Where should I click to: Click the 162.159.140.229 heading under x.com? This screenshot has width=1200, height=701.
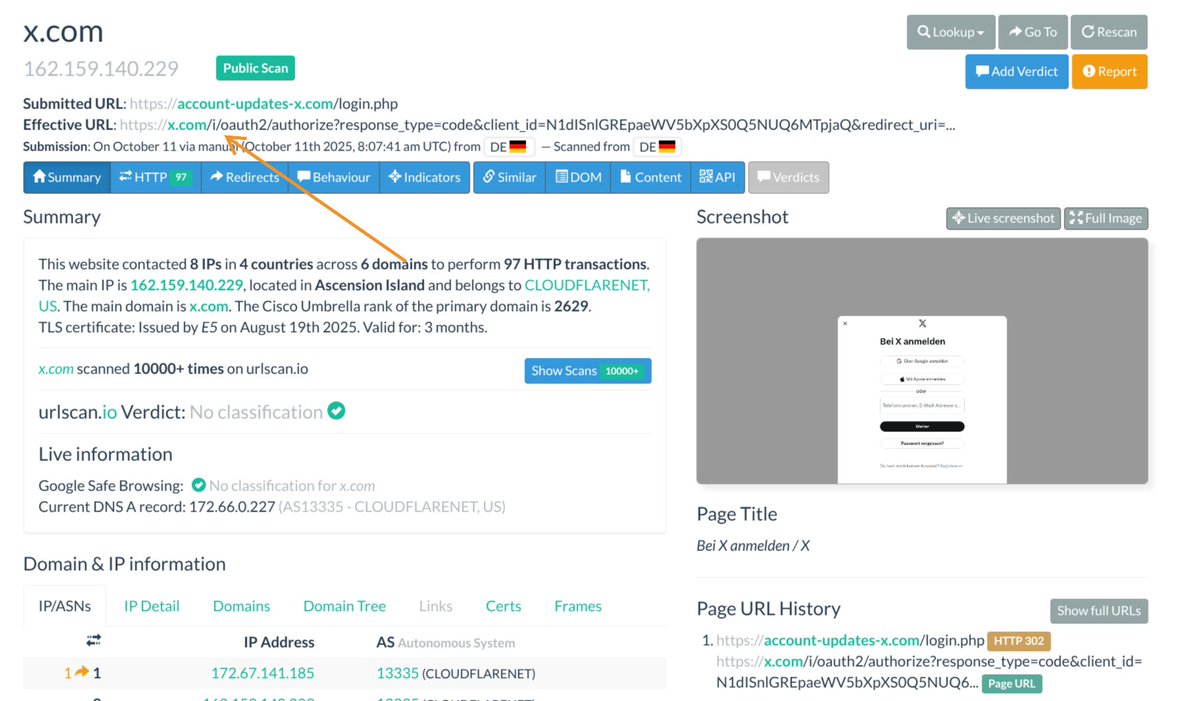tap(101, 69)
